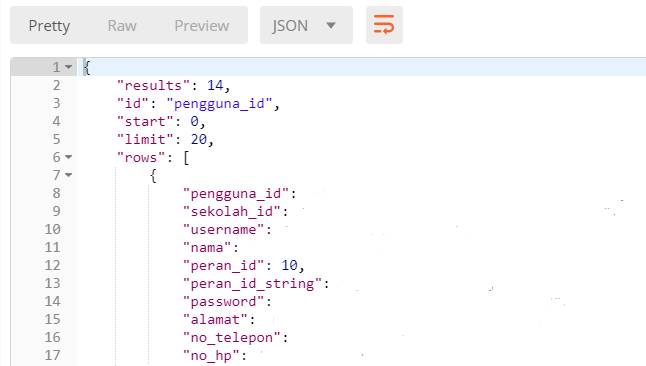
Task: Click the "limit" key text
Action: click(145, 139)
